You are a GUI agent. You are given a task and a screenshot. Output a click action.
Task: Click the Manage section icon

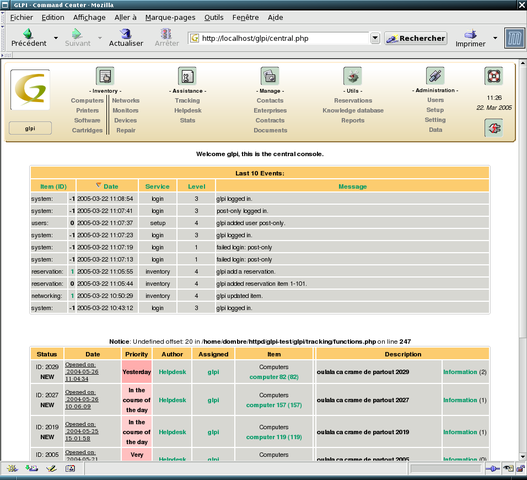(270, 76)
